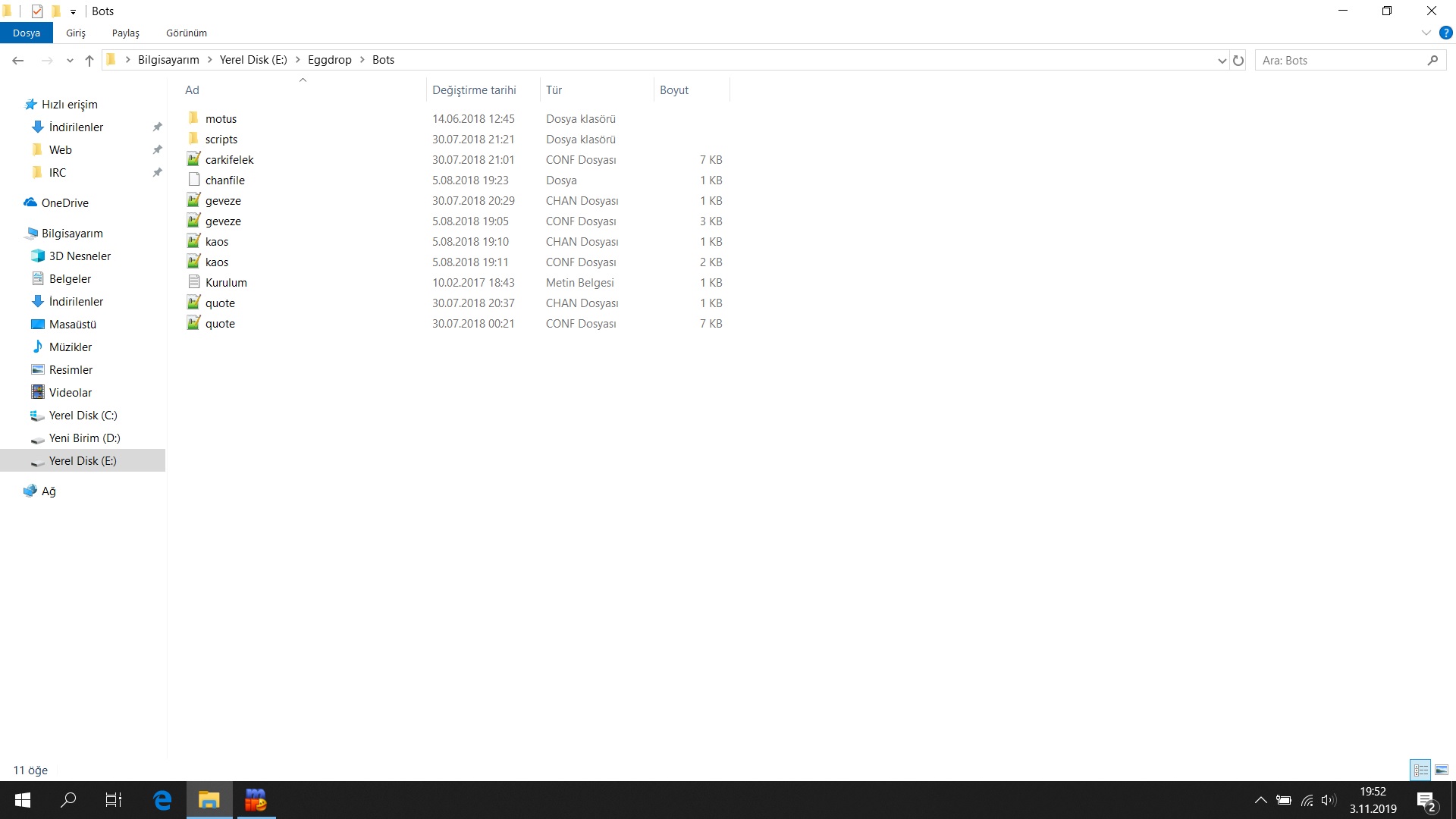The width and height of the screenshot is (1456, 819).
Task: Open Masaüstü in sidebar
Action: 72,325
